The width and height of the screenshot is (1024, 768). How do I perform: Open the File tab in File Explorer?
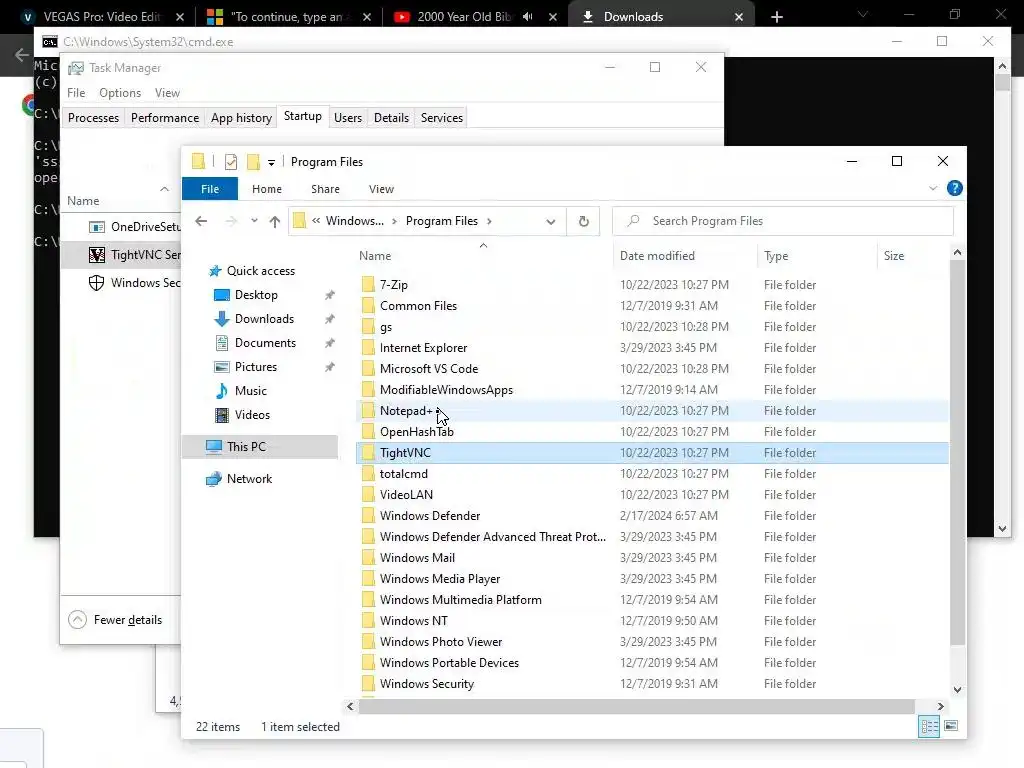[x=210, y=189]
